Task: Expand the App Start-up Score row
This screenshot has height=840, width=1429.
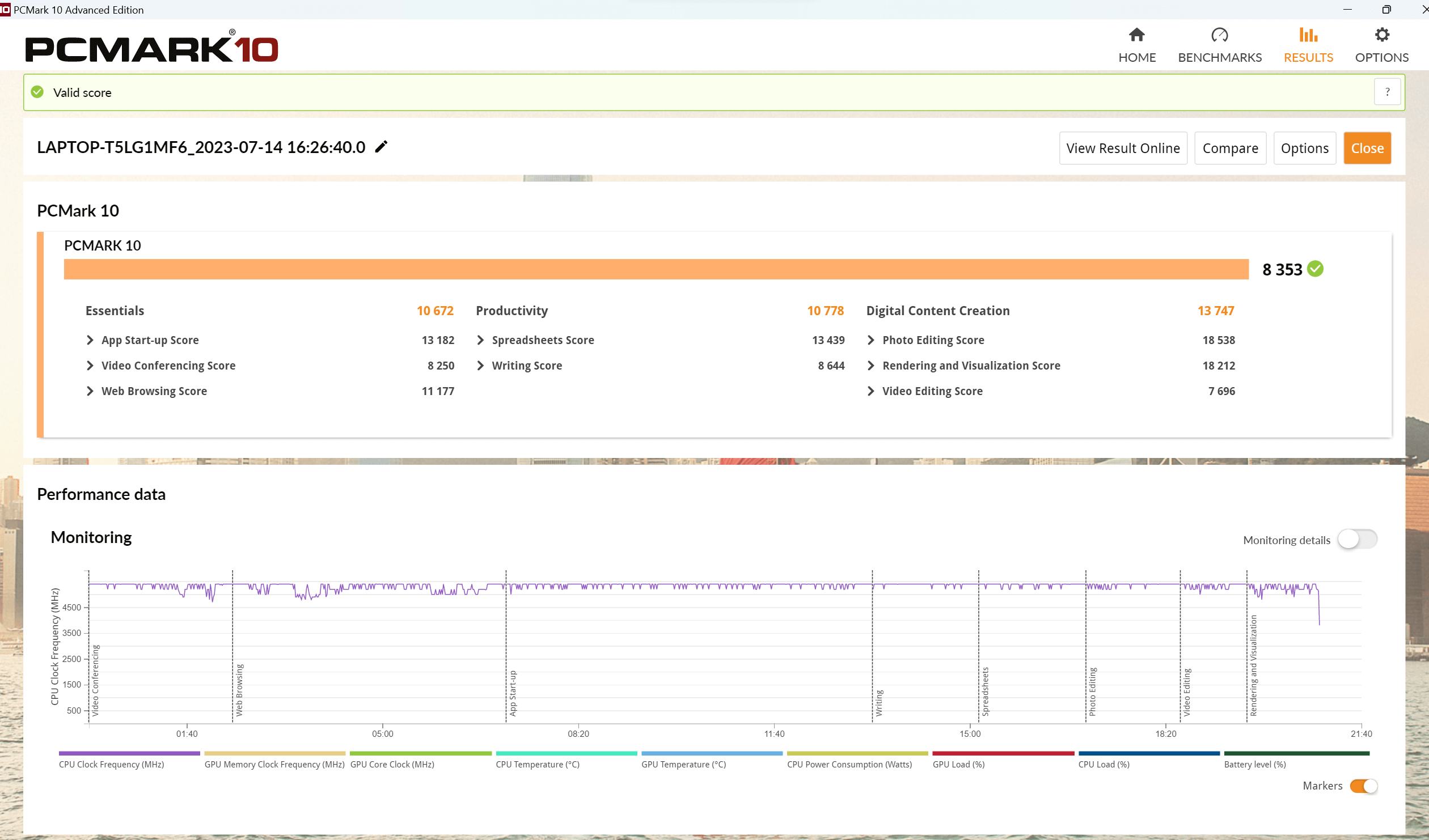Action: coord(90,340)
